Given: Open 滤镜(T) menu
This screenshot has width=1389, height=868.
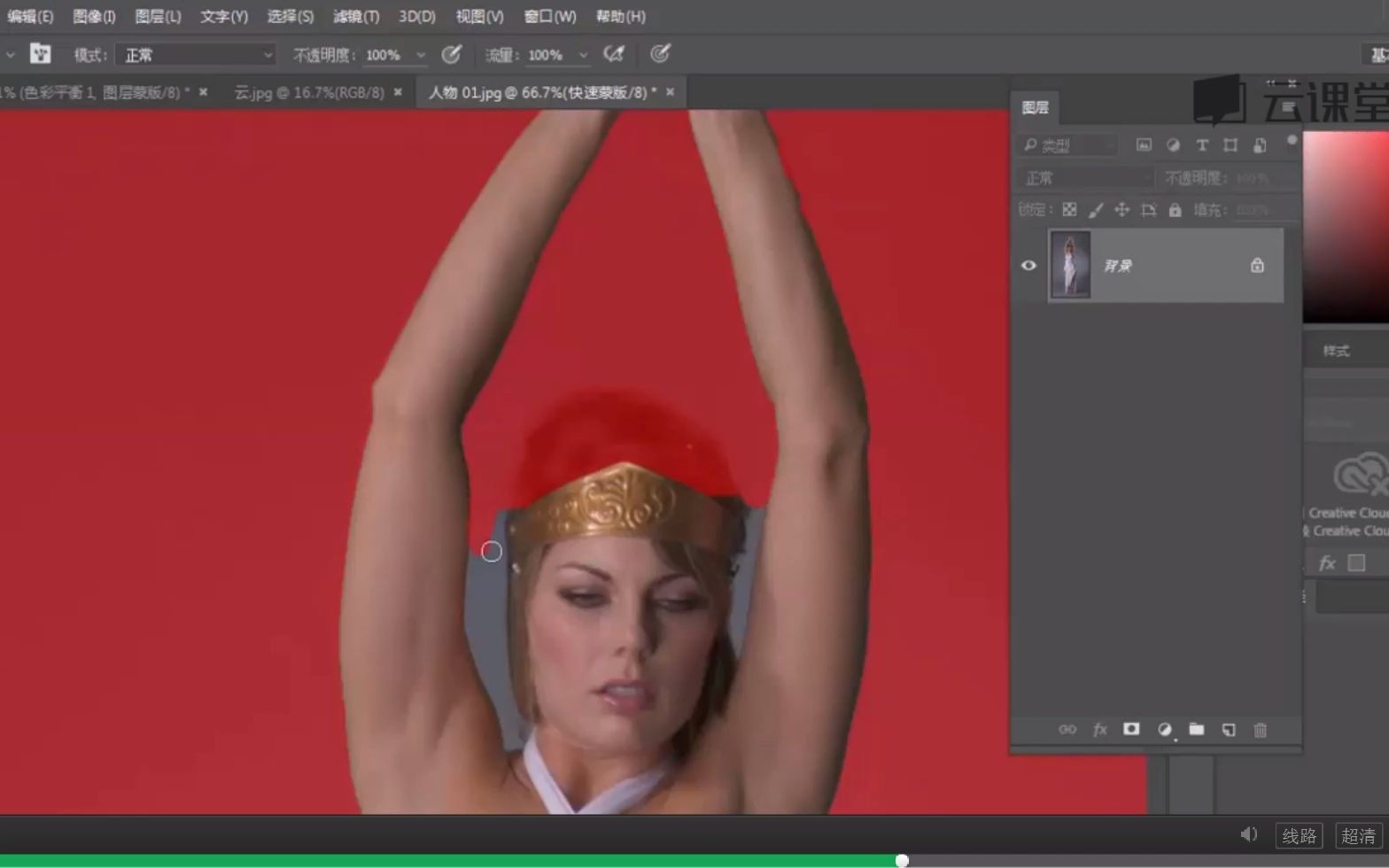Looking at the screenshot, I should point(356,16).
